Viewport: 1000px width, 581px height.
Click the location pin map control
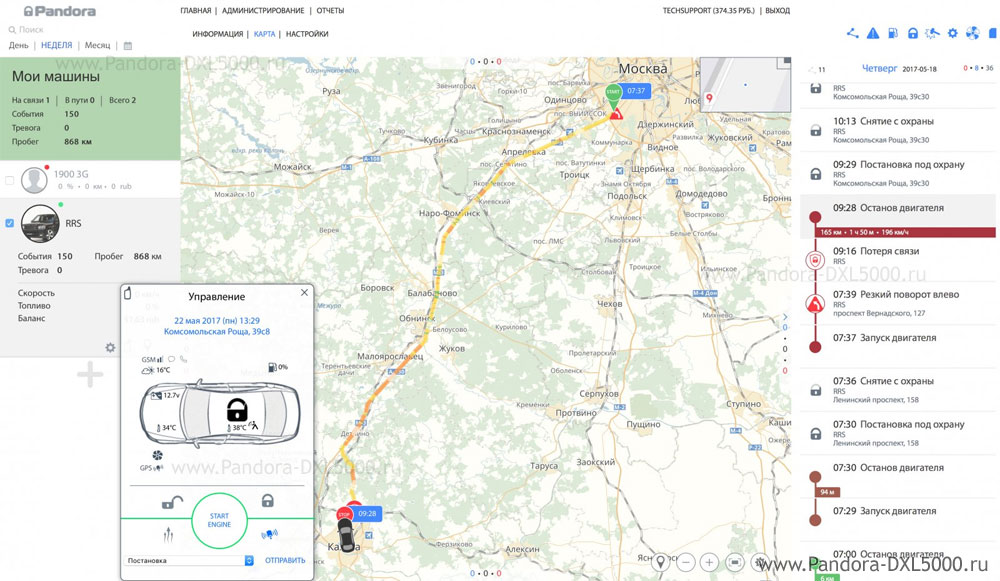click(661, 562)
